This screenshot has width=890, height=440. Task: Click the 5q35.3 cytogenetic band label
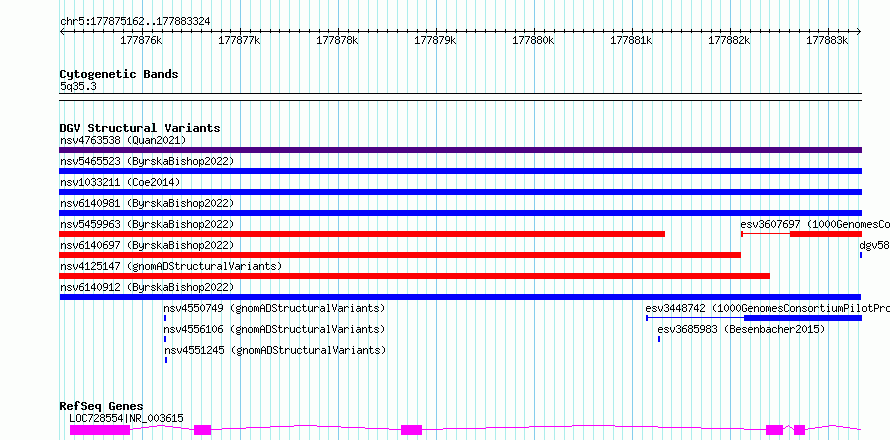pyautogui.click(x=76, y=87)
